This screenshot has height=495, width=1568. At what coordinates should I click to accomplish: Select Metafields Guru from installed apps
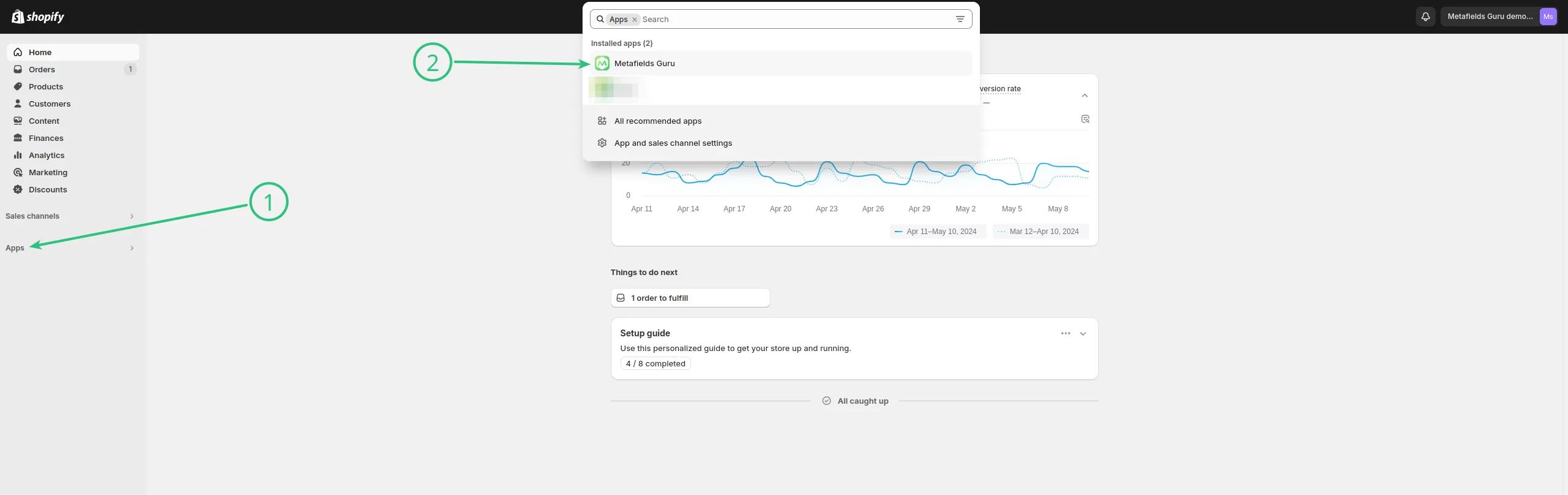tap(781, 63)
